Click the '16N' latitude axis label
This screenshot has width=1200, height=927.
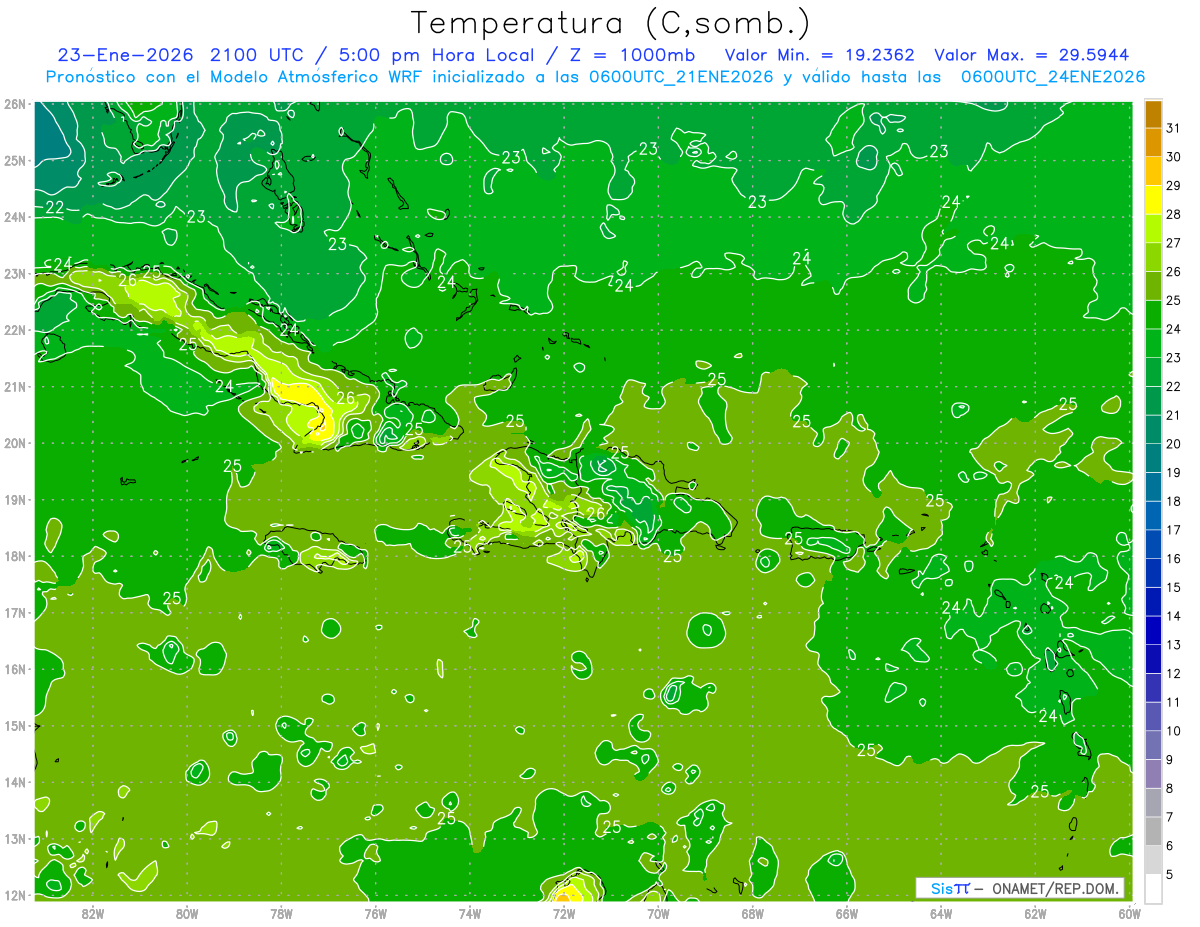14,669
